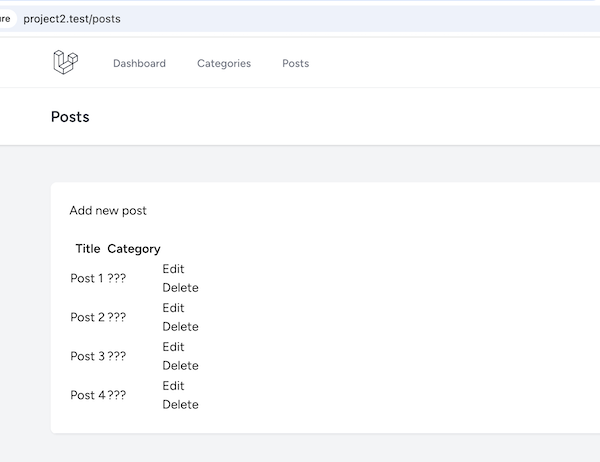
Task: Delete Post 3
Action: tap(180, 366)
